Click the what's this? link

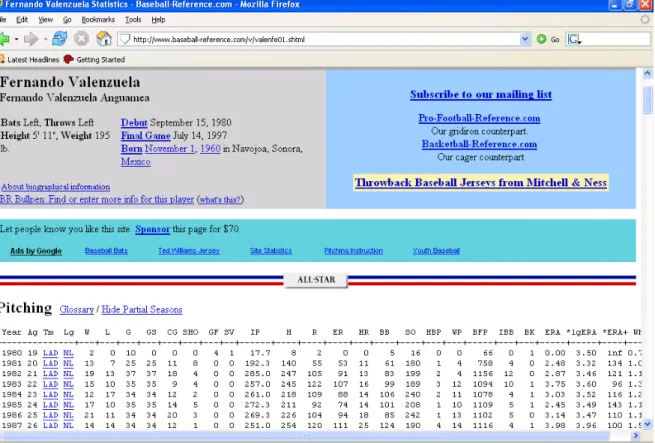[220, 200]
